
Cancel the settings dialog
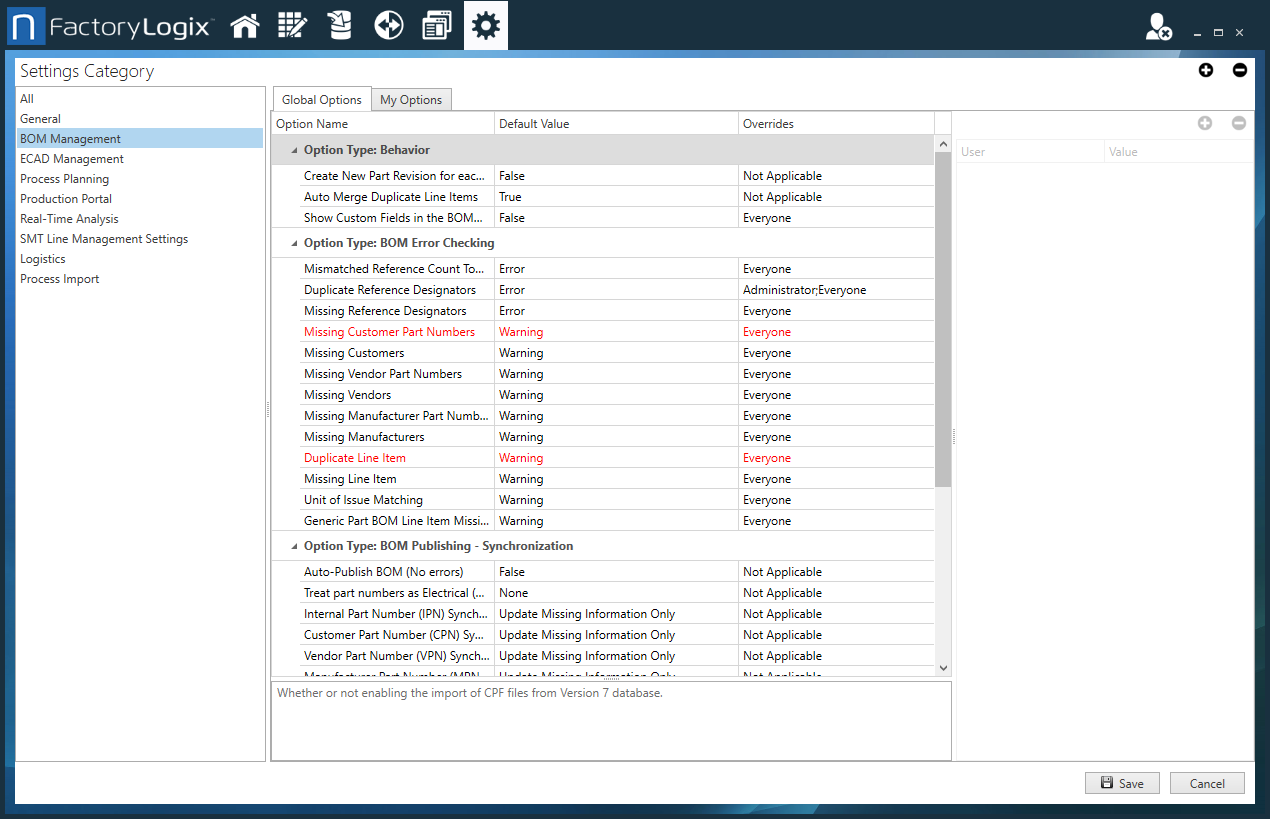pos(1207,783)
